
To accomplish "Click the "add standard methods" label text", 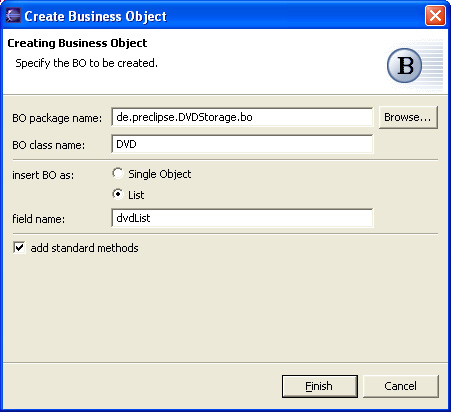I will tap(84, 248).
